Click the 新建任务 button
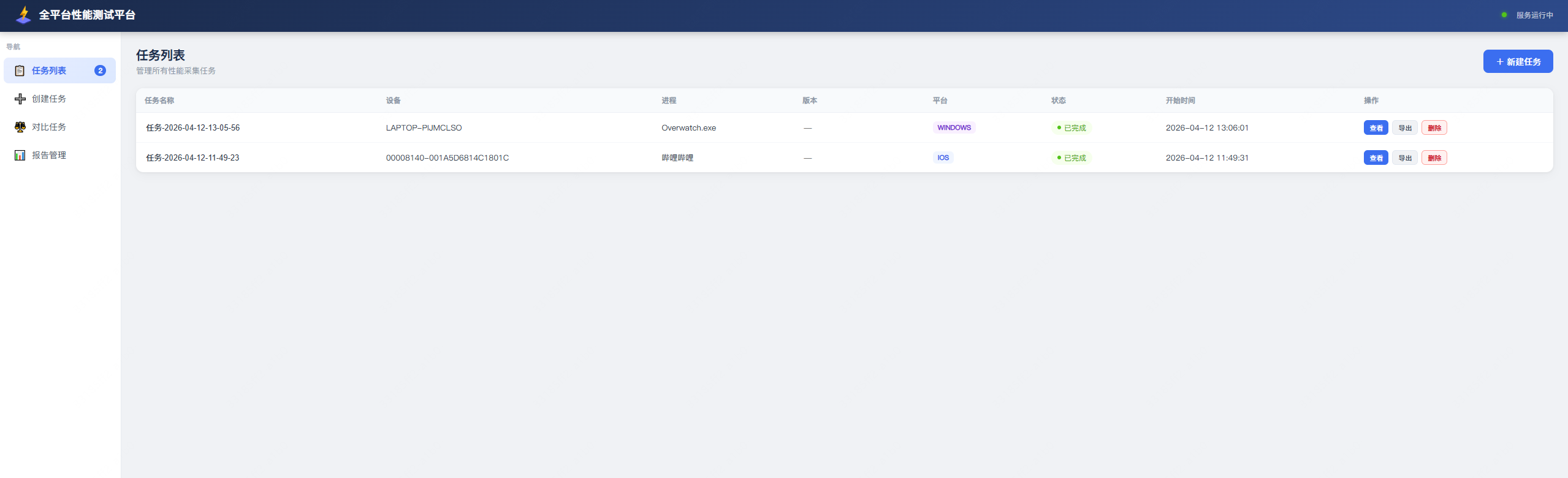The image size is (1568, 478). coord(1518,61)
